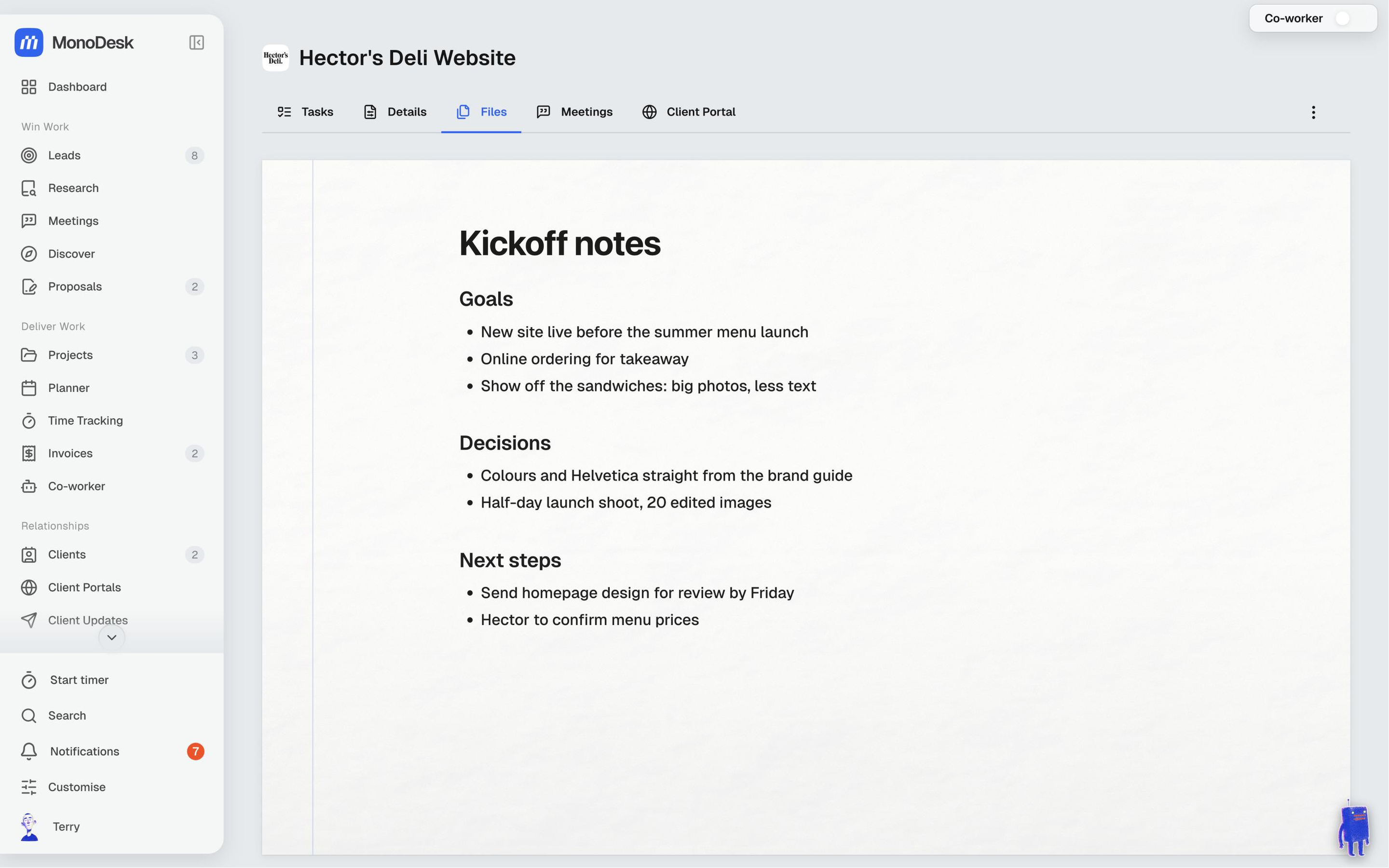Open Client Updates paper plane icon
This screenshot has width=1389, height=868.
[x=29, y=620]
